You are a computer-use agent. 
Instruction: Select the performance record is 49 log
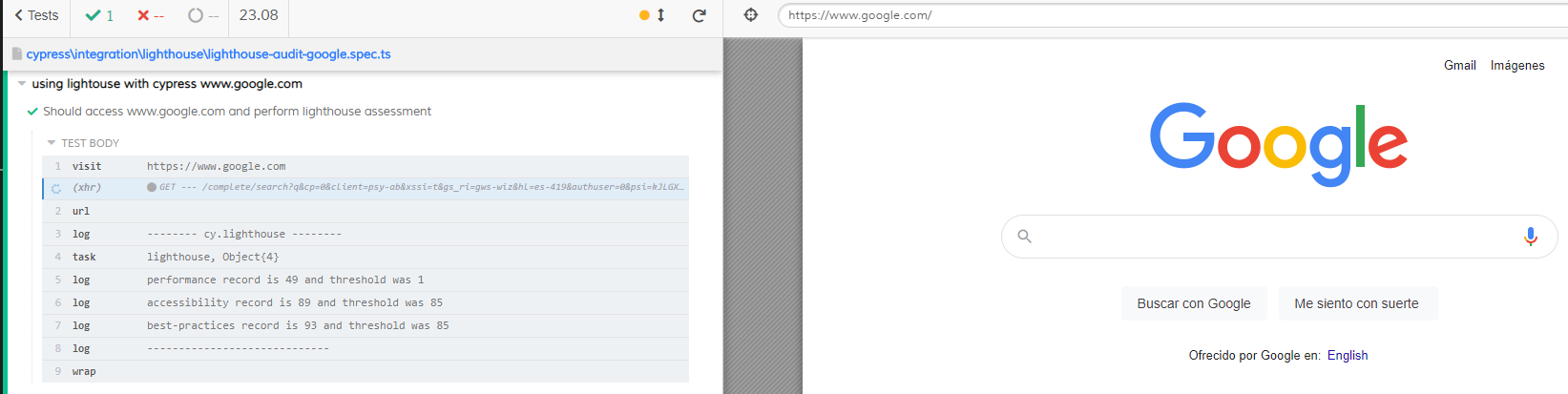366,280
